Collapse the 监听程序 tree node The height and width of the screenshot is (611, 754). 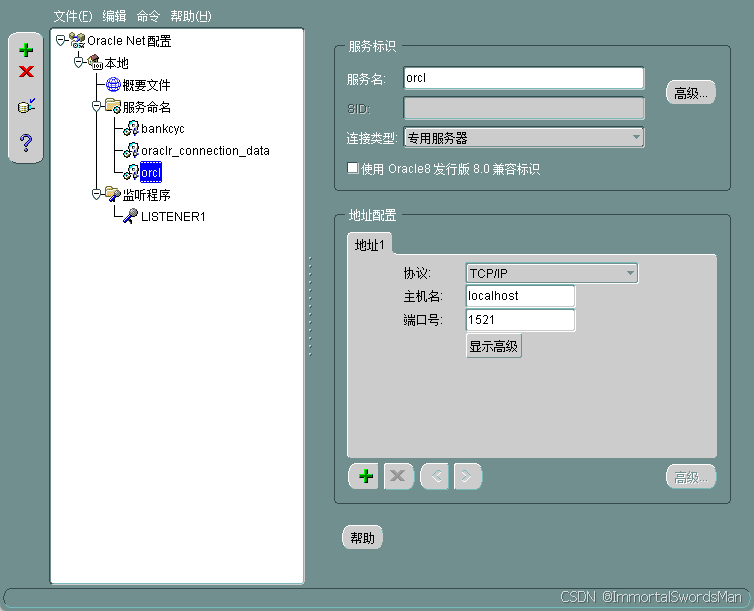[97, 194]
